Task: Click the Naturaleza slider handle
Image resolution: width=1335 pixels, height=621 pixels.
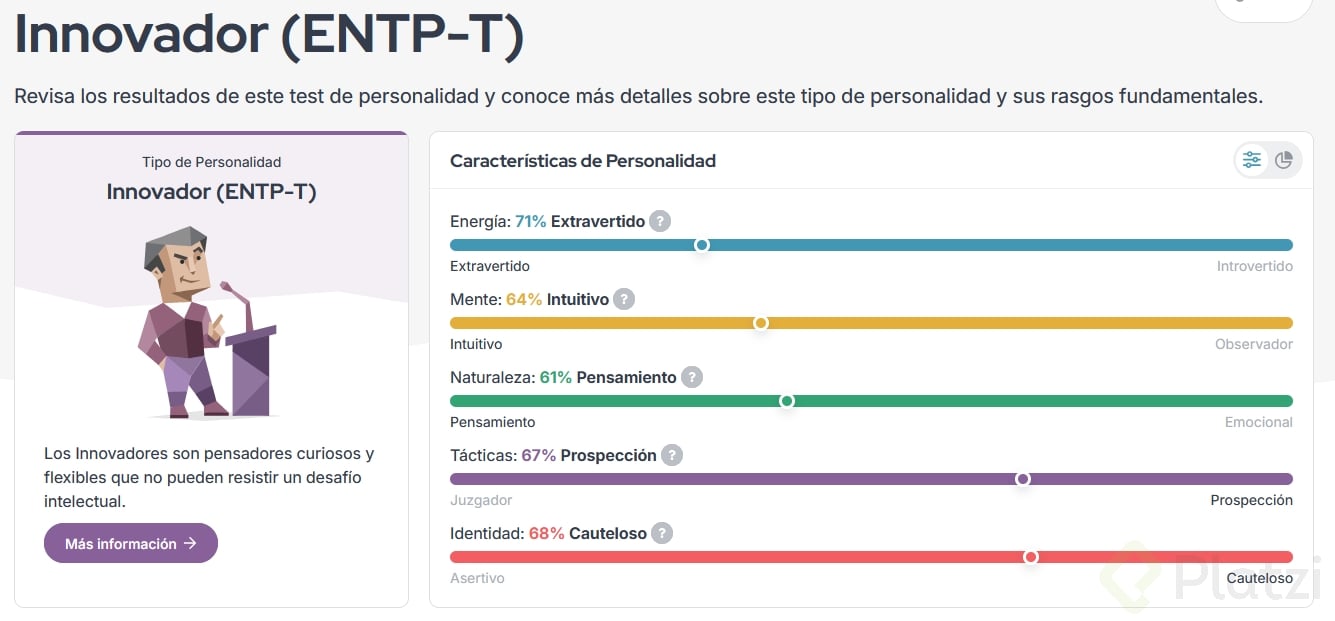Action: [x=787, y=401]
